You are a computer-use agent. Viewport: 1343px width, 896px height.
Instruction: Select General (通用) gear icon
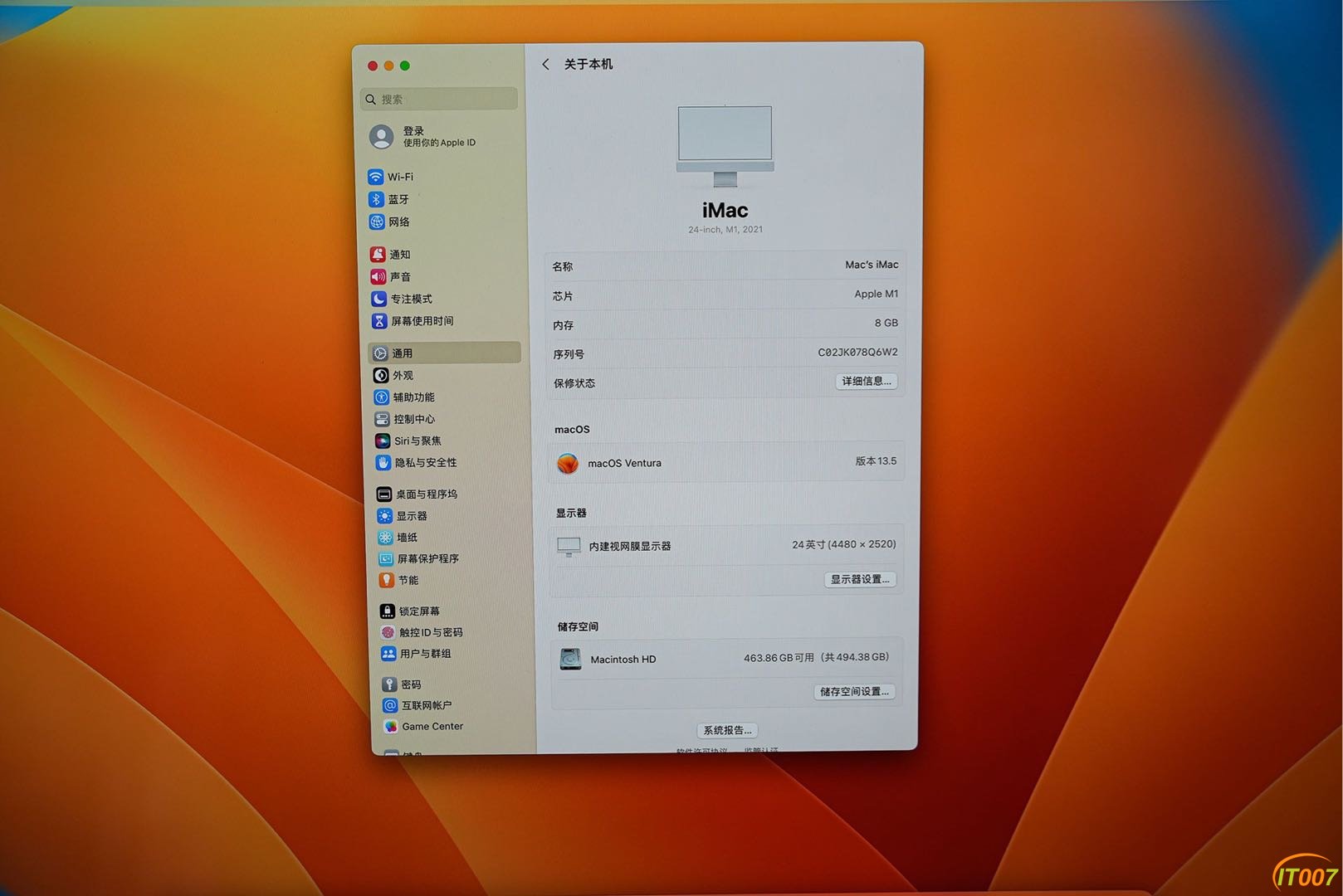coord(380,353)
